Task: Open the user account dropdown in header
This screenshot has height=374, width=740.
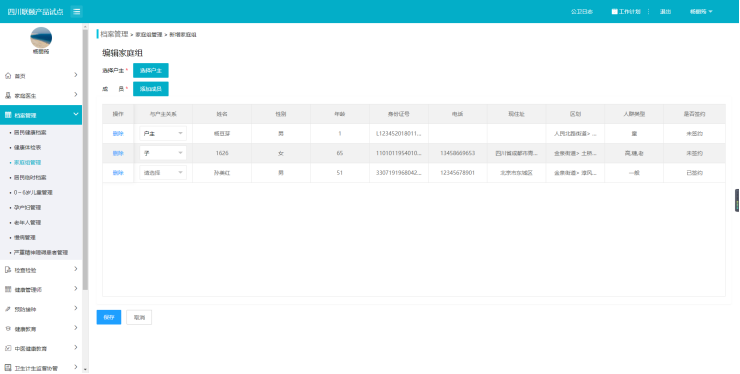Action: tap(701, 11)
